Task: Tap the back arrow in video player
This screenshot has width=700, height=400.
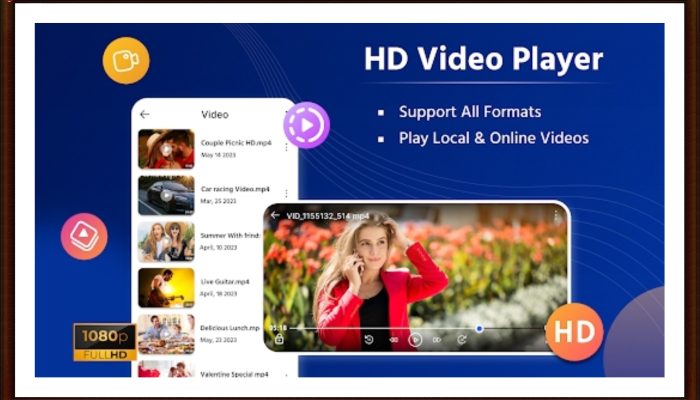Action: [275, 215]
